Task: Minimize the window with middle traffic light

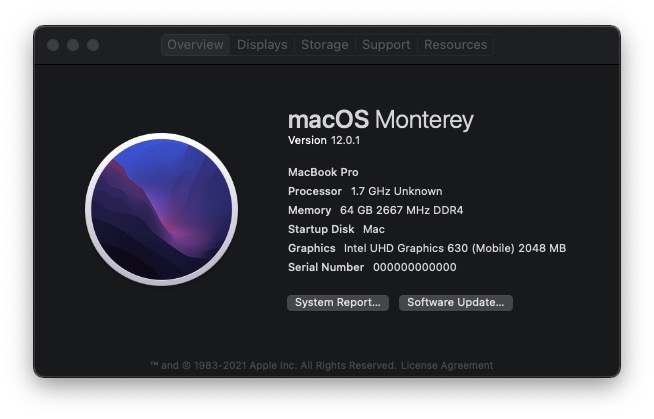Action: (73, 45)
